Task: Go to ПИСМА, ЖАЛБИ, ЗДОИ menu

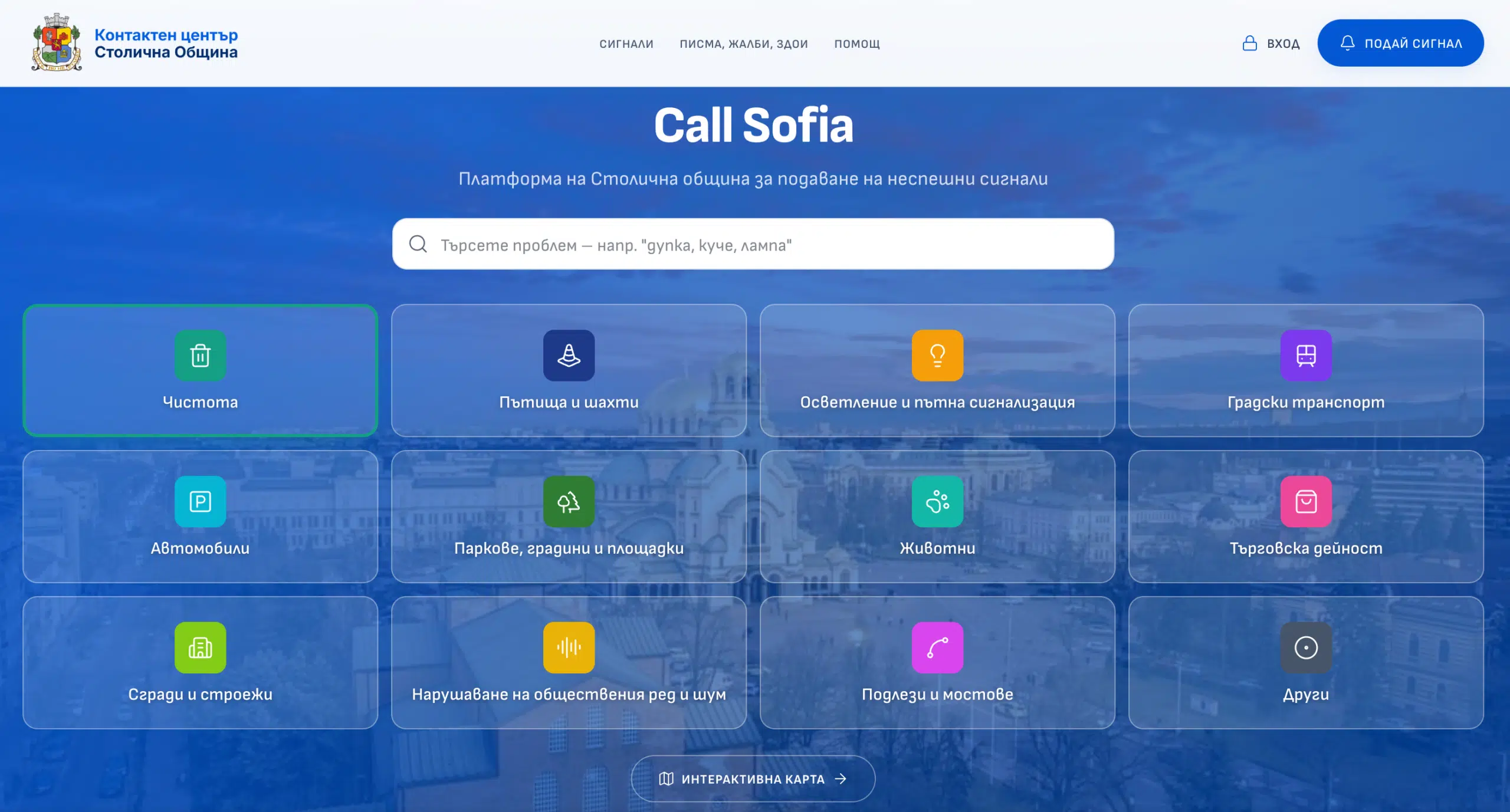Action: pos(744,44)
